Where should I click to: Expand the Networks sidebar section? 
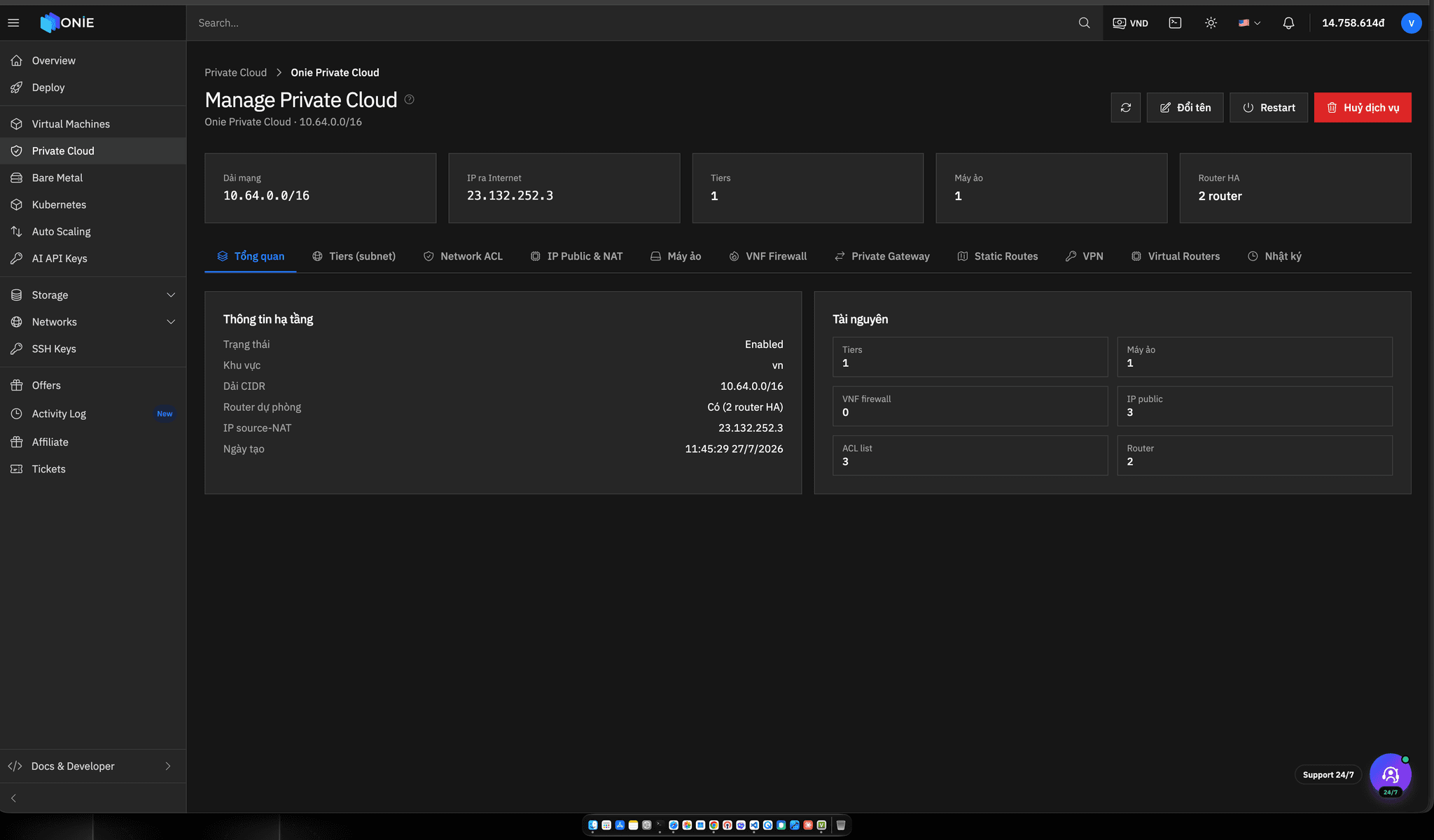(x=93, y=322)
